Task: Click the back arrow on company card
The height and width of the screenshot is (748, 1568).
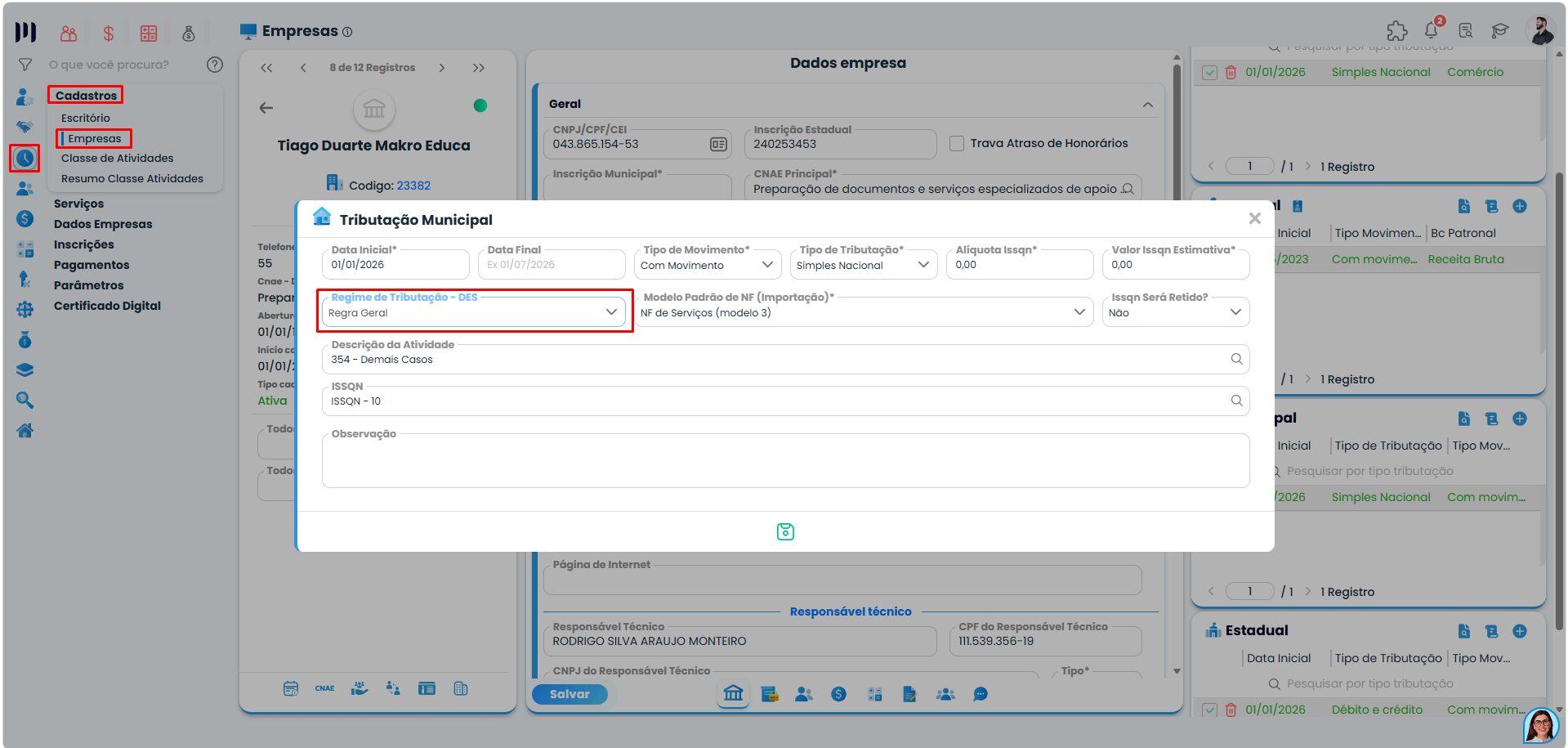Action: coord(266,108)
